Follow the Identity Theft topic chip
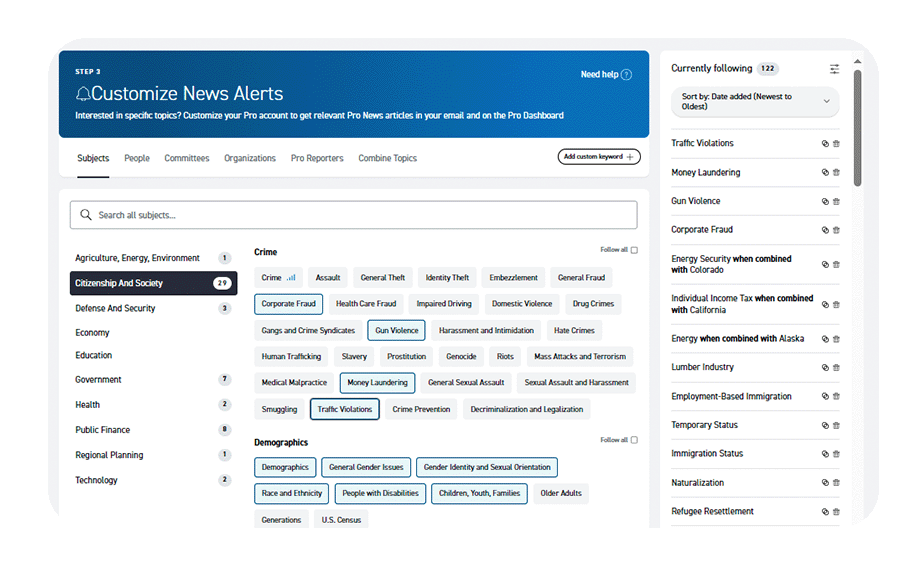The image size is (909, 564). coord(447,278)
